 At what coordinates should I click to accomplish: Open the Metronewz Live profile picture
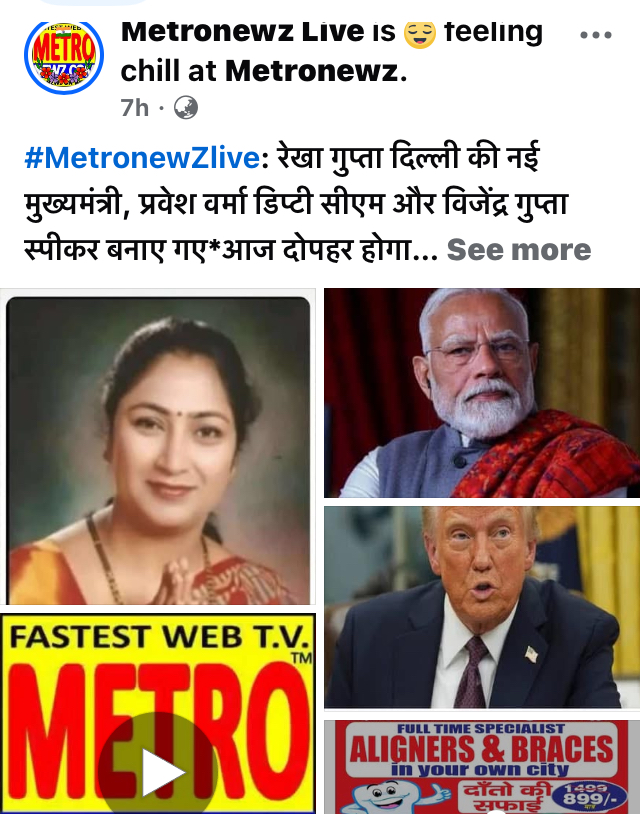pyautogui.click(x=64, y=57)
